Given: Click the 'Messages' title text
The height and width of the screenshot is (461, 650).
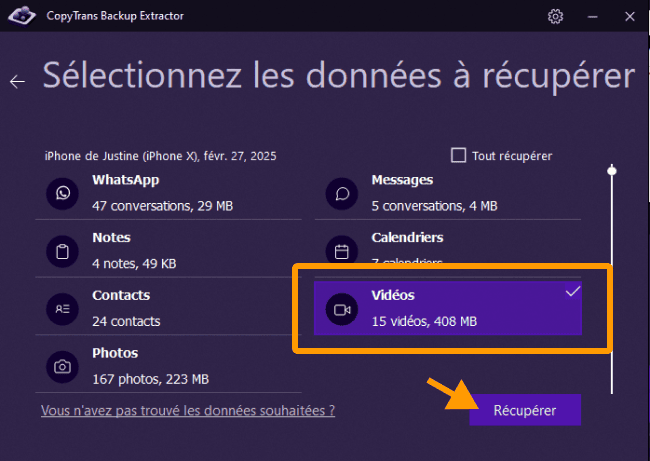Looking at the screenshot, I should coord(402,180).
